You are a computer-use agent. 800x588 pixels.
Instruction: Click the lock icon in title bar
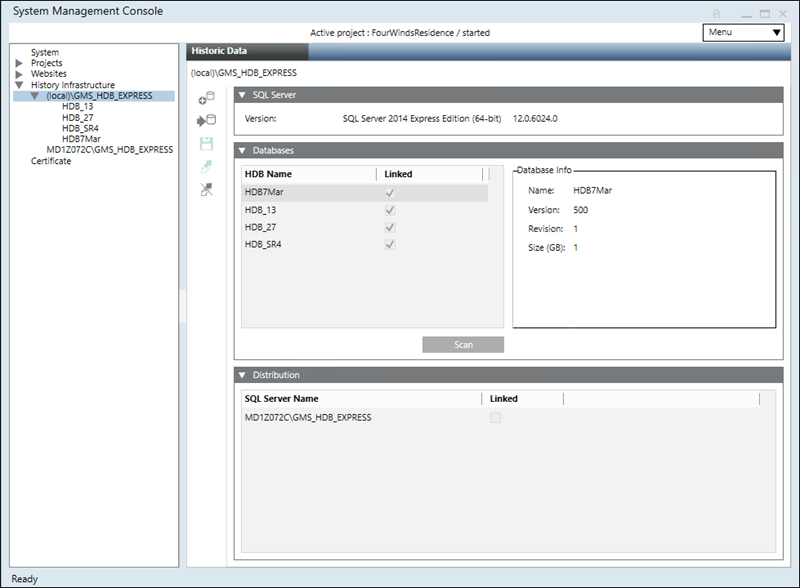[716, 12]
